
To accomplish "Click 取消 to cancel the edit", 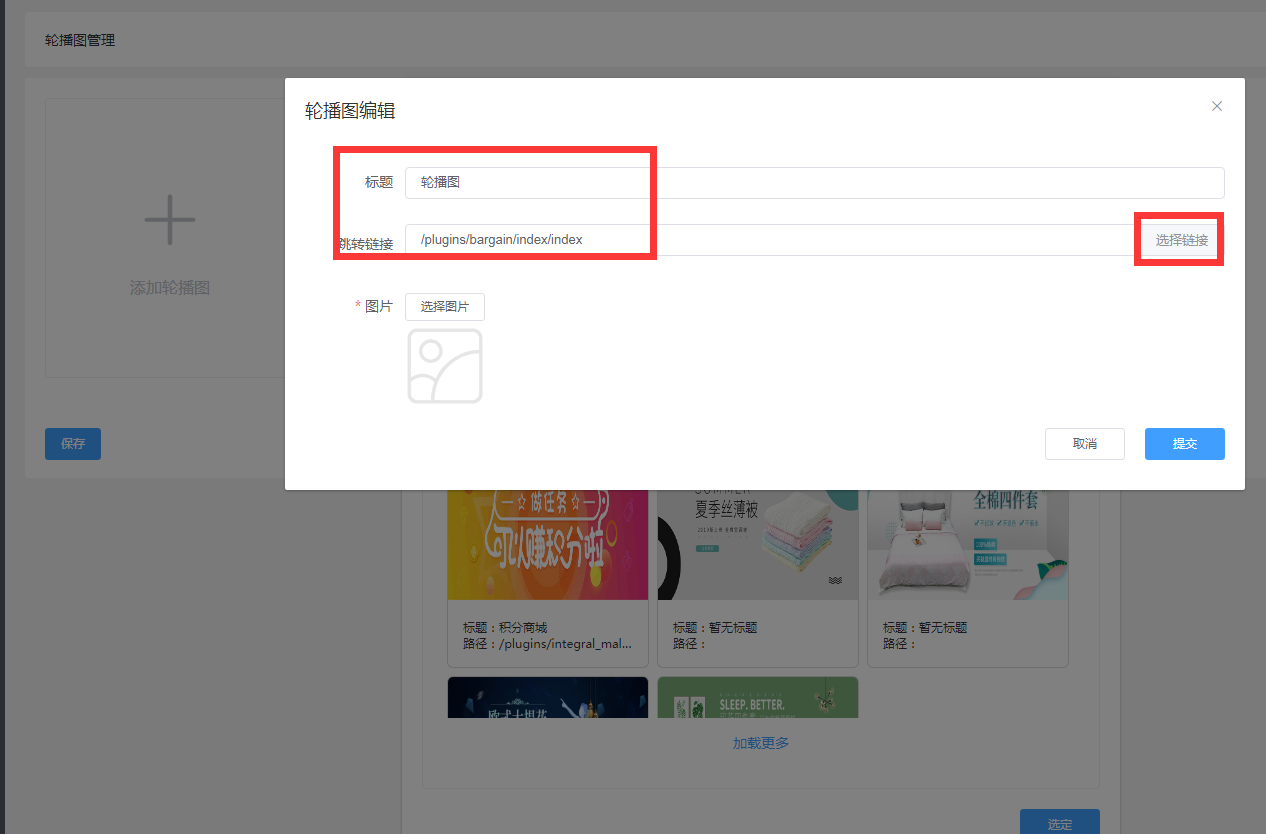I will click(x=1084, y=444).
